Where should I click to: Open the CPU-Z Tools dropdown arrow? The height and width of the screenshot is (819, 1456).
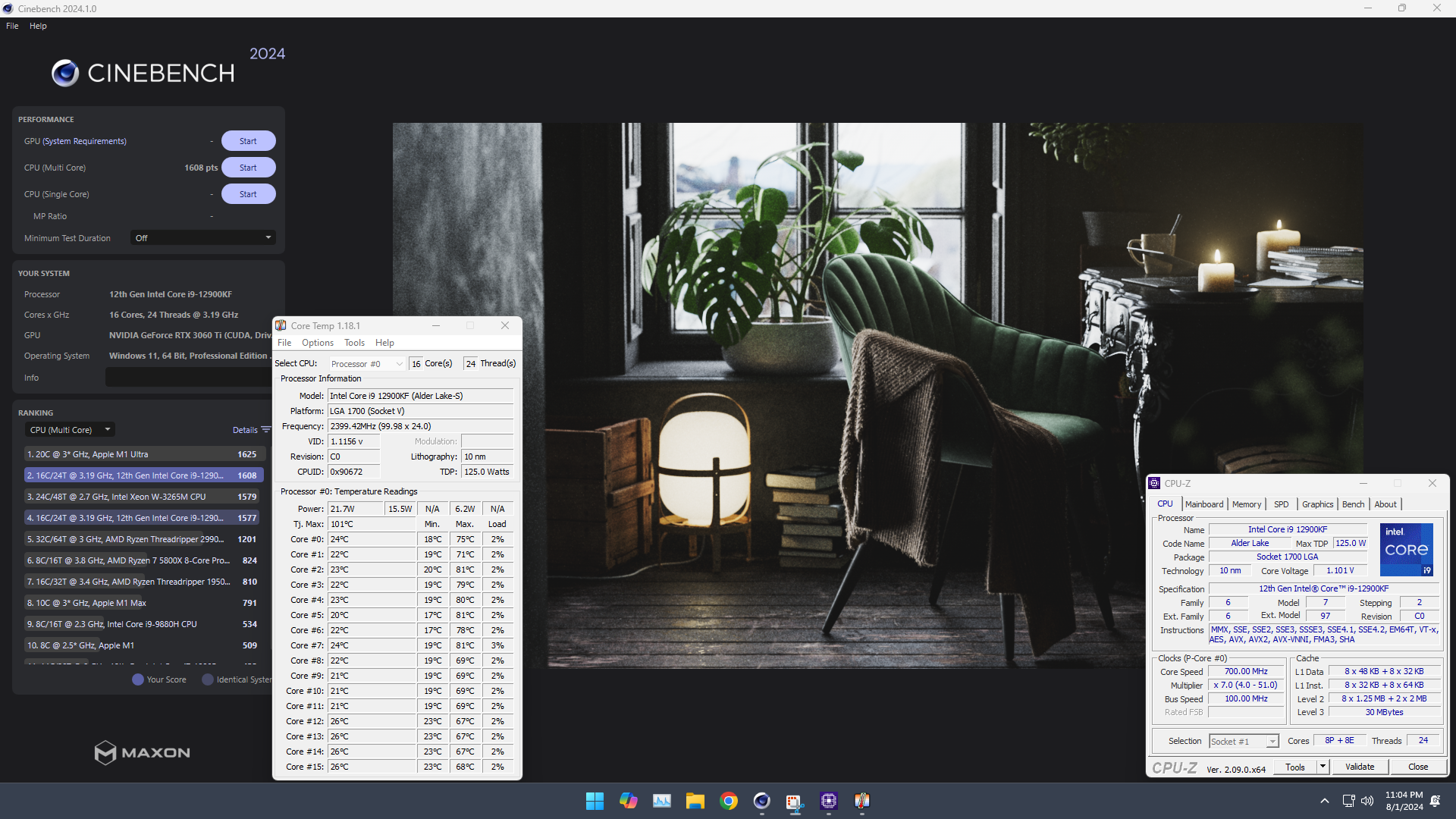[1323, 767]
